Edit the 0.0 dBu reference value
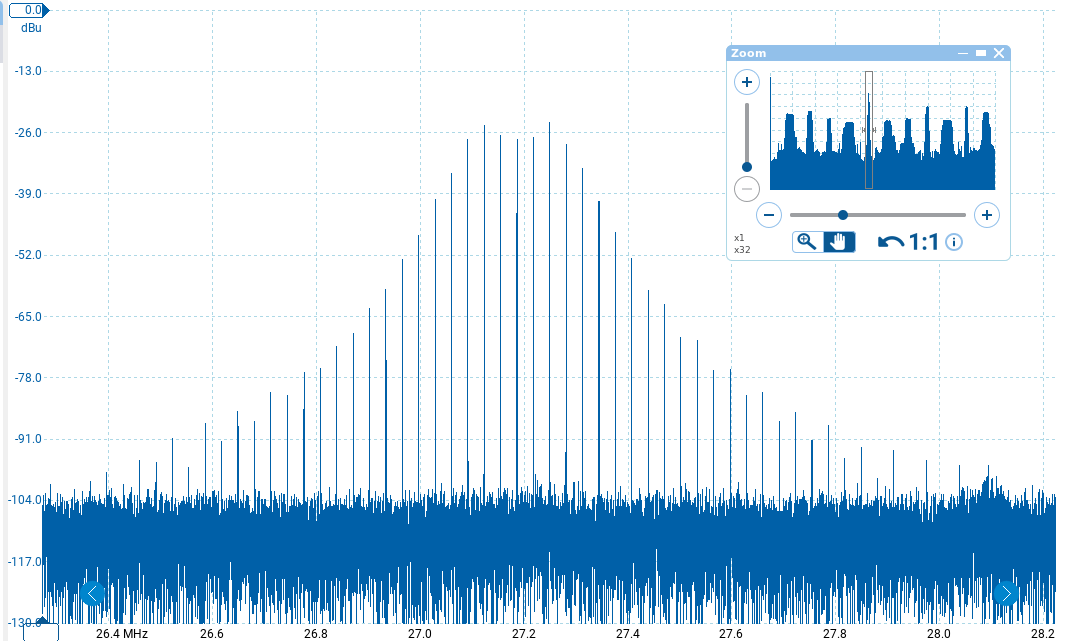Image resolution: width=1065 pixels, height=641 pixels. coord(27,9)
